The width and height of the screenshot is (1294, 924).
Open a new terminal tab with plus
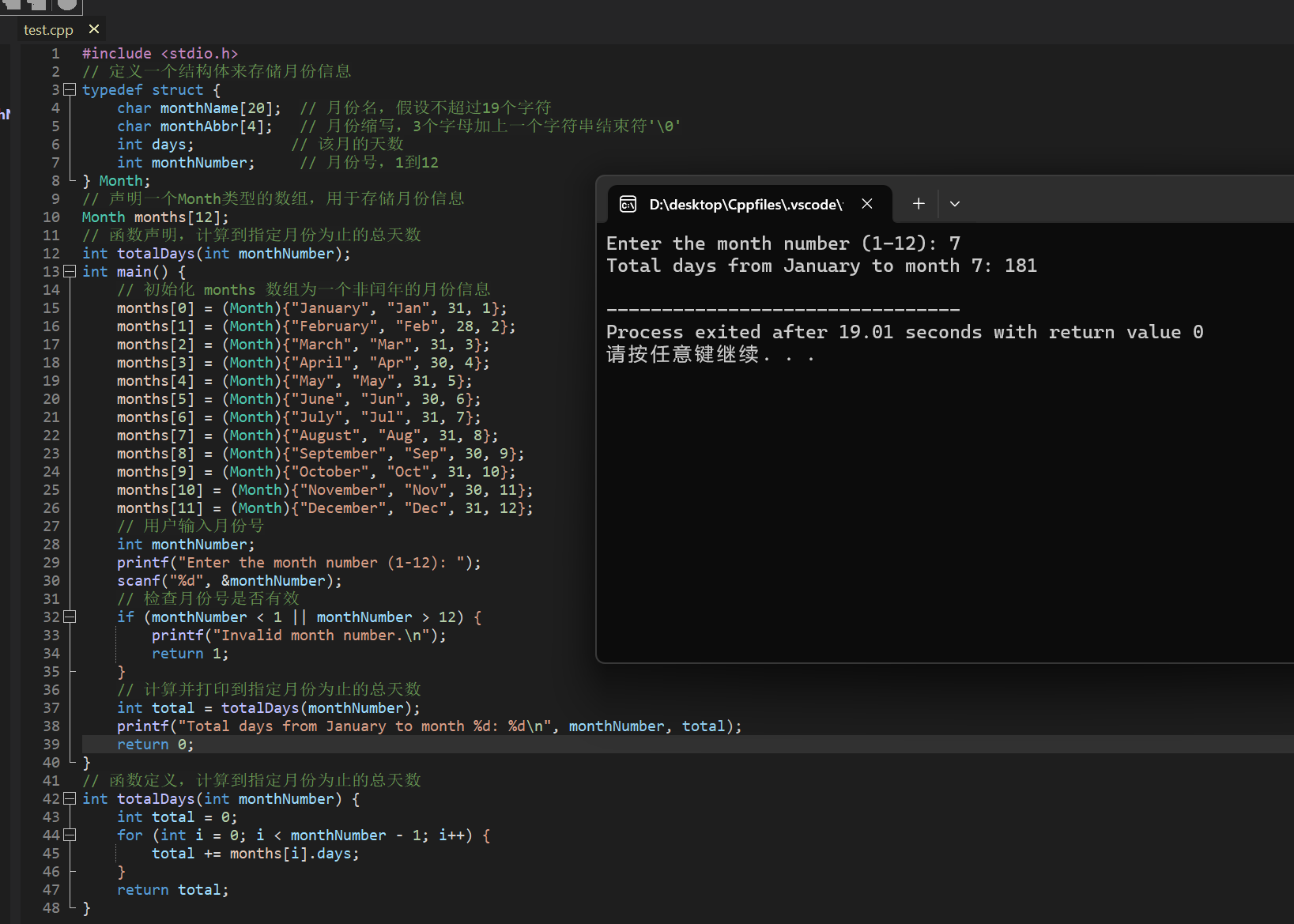pyautogui.click(x=919, y=204)
